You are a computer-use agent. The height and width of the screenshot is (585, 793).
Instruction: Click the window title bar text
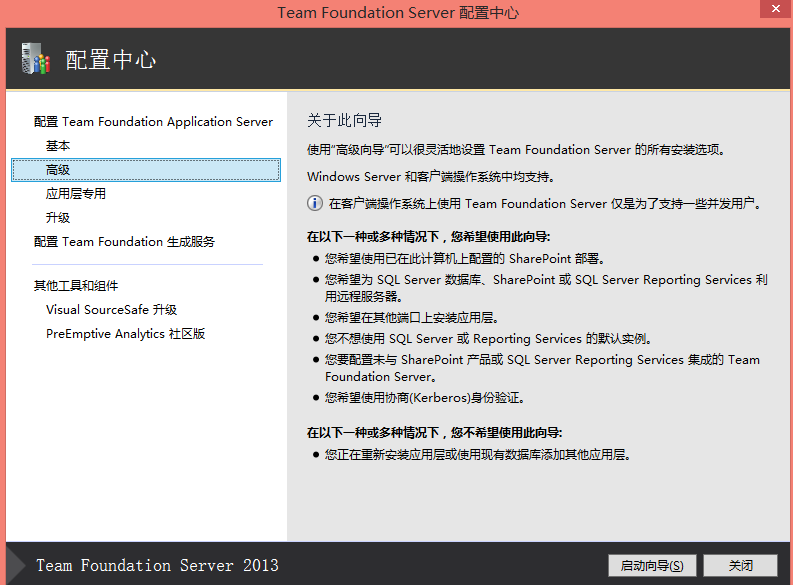(x=398, y=13)
